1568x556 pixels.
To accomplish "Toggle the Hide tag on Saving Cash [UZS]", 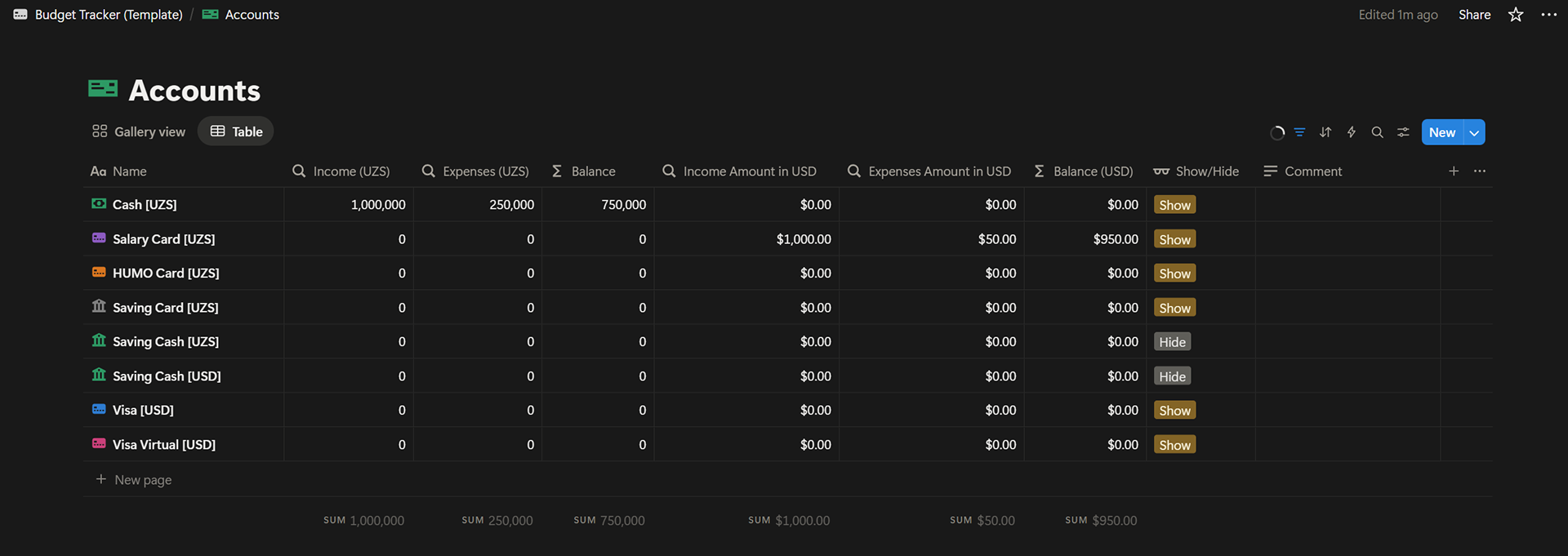I will [1172, 342].
